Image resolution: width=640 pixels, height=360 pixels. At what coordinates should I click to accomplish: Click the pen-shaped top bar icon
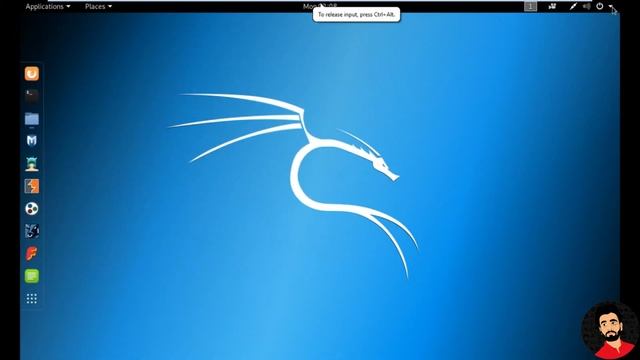(573, 6)
